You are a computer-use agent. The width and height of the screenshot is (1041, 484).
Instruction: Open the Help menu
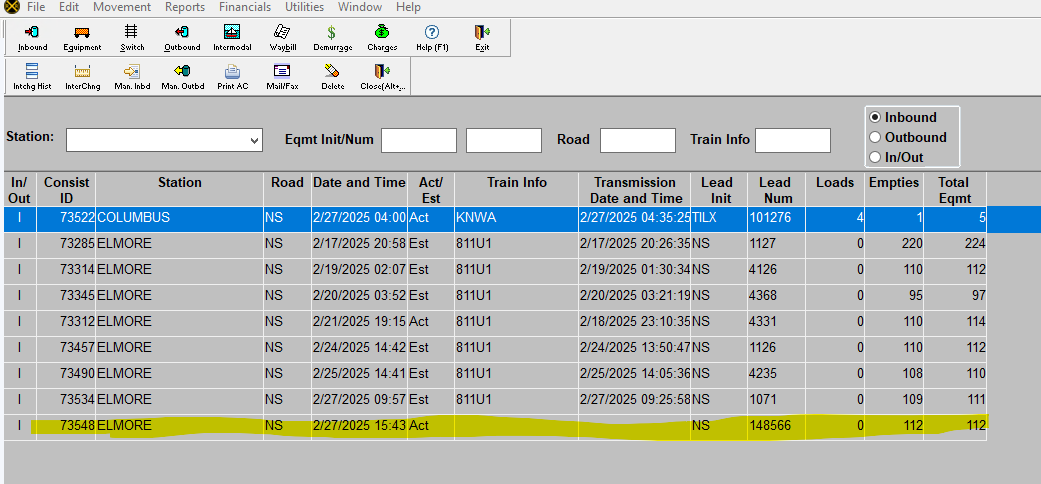[408, 7]
